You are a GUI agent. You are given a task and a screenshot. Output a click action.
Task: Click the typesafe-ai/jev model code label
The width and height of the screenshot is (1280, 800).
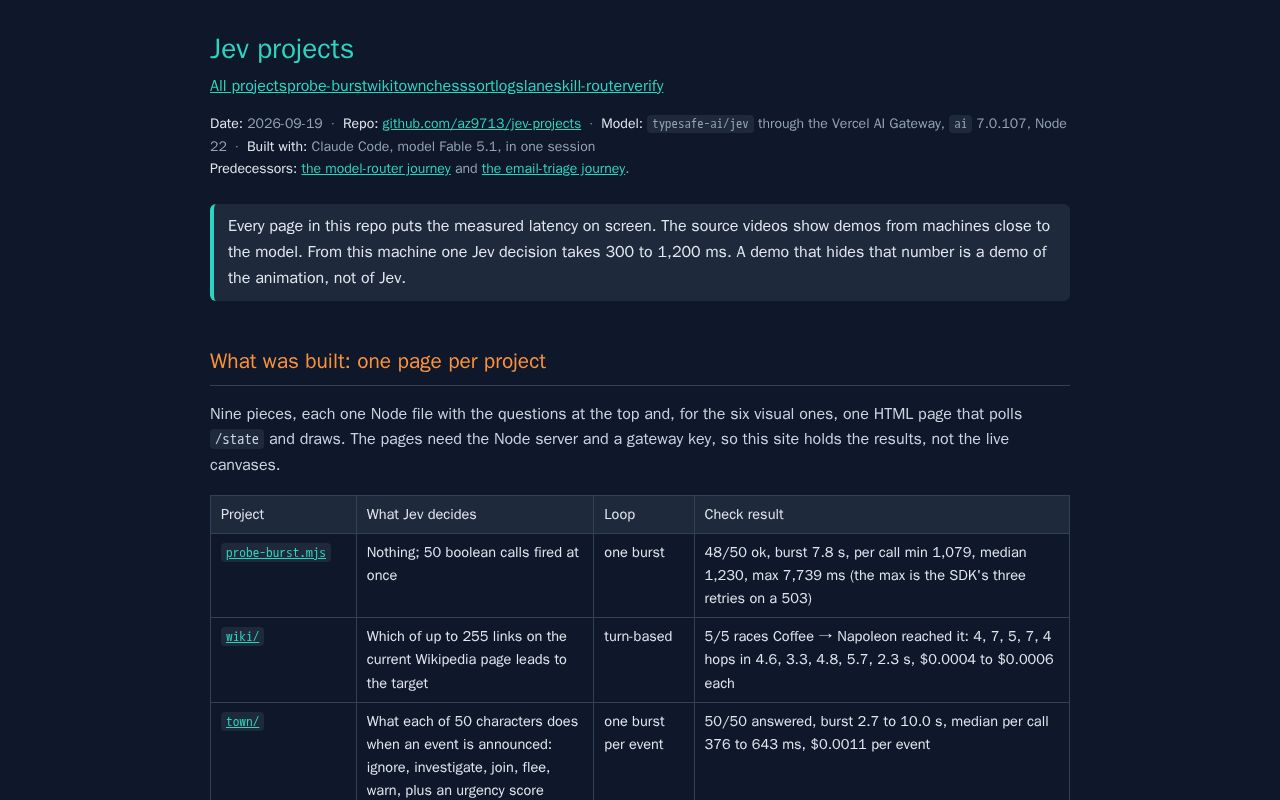point(700,124)
